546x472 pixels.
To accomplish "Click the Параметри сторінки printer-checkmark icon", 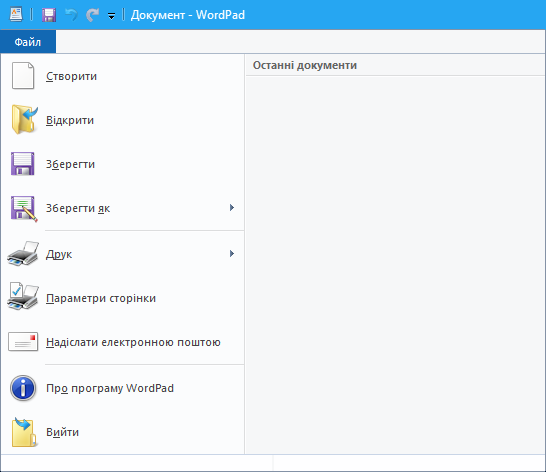I will tap(23, 296).
